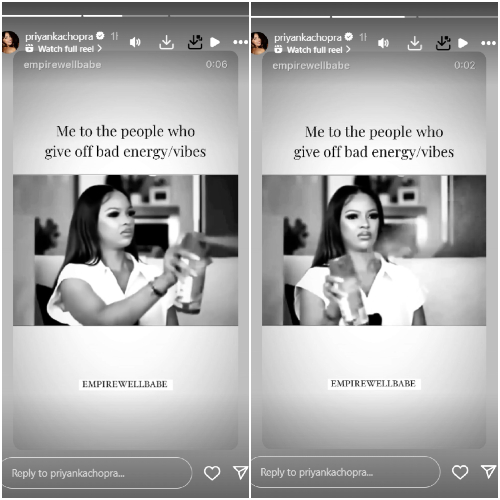Open more options on the right story
The width and height of the screenshot is (500, 500).
(488, 43)
